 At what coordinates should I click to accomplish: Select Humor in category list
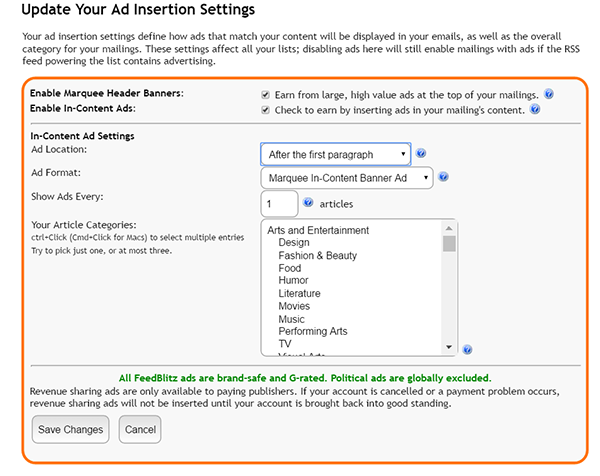(293, 280)
